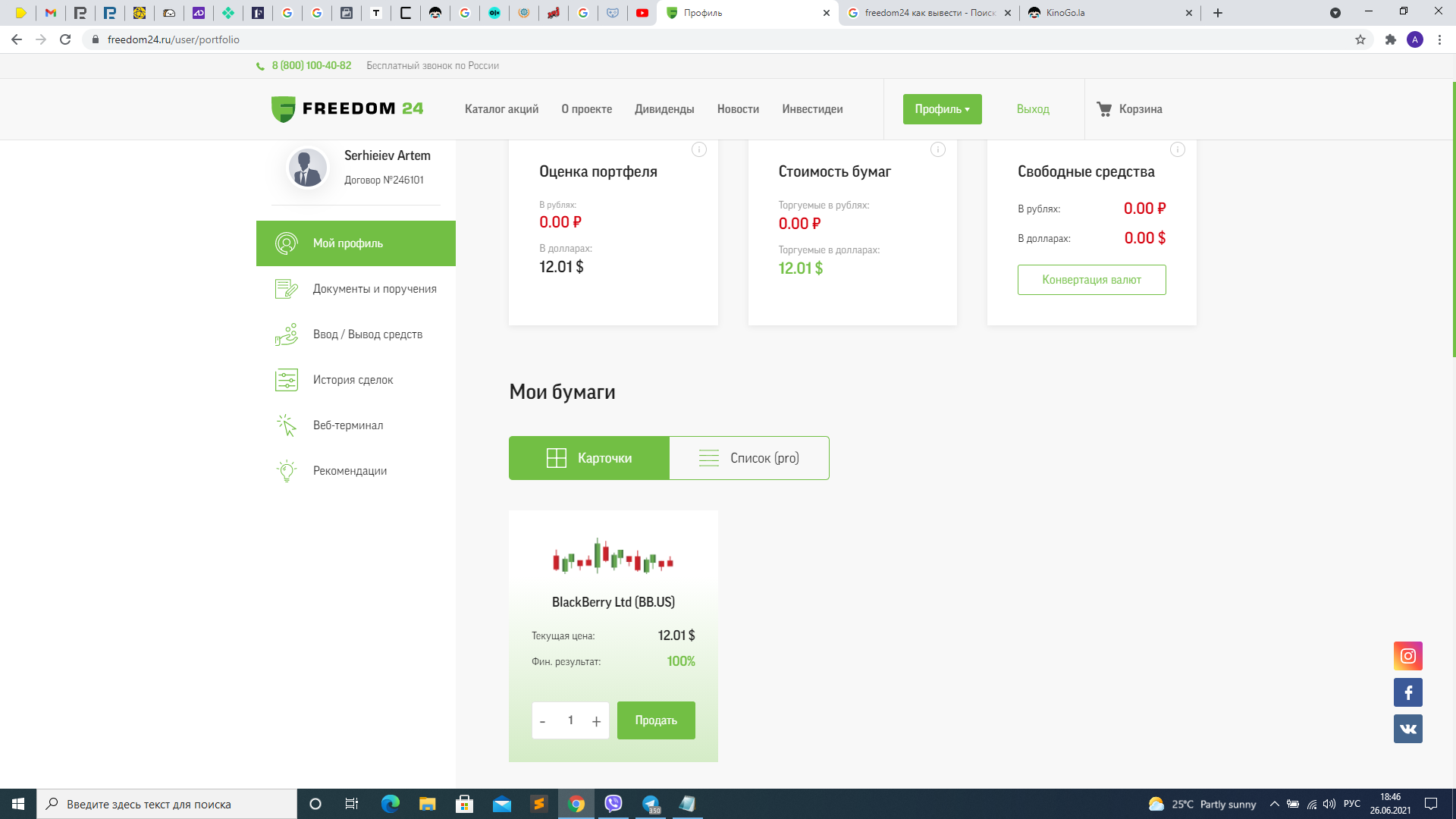Click the Sublime Text taskbar icon
This screenshot has height=819, width=1456.
click(539, 804)
